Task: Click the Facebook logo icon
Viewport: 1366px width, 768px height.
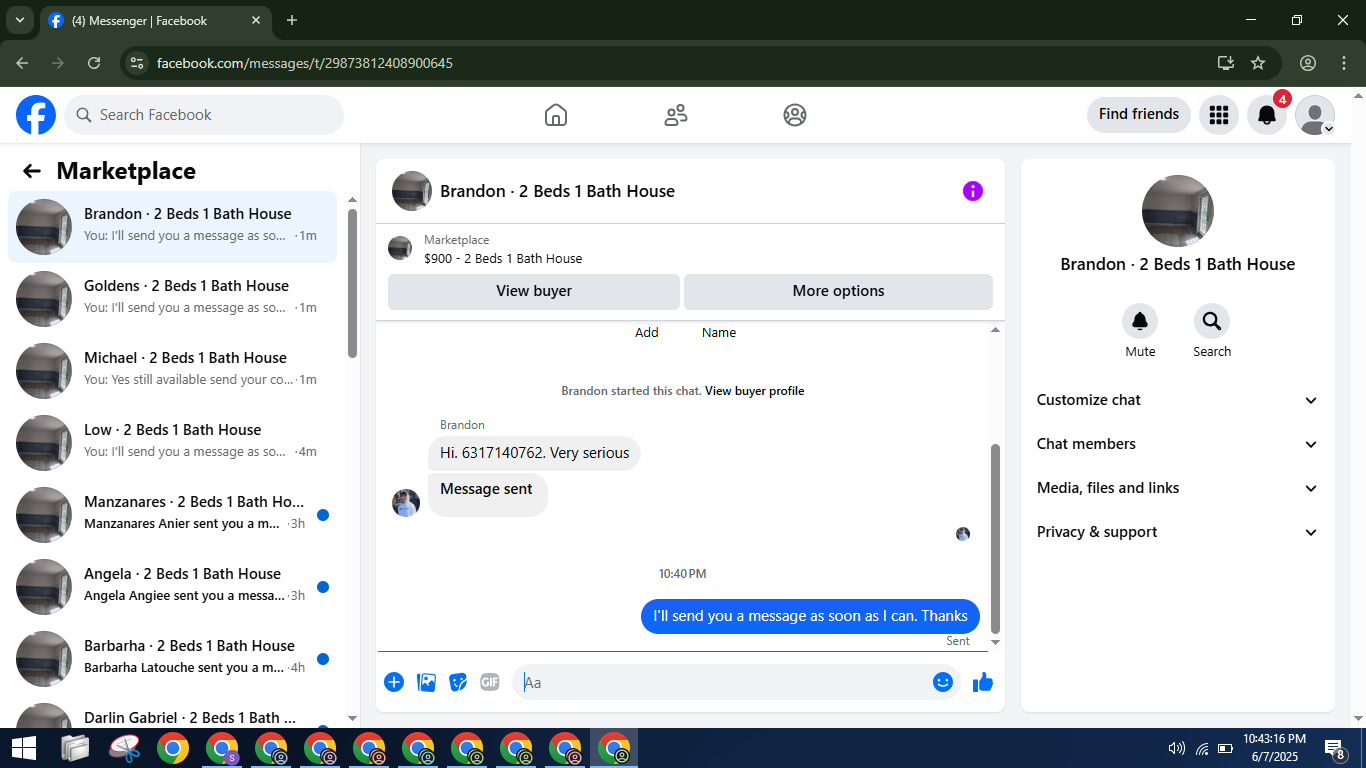Action: [36, 115]
